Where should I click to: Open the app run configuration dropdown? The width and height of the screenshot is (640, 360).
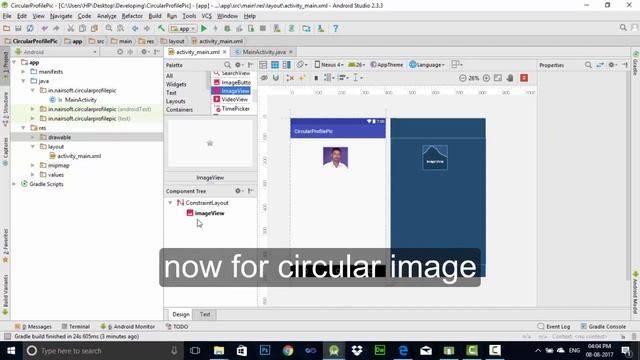click(183, 29)
